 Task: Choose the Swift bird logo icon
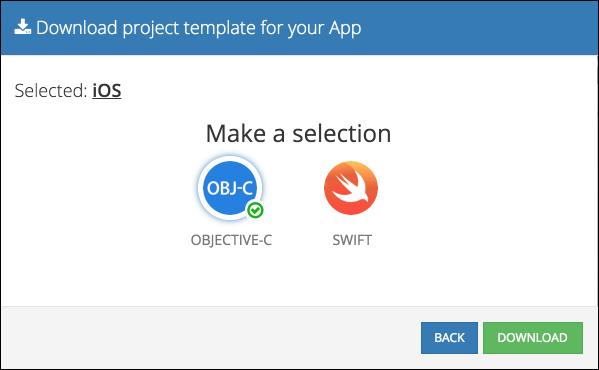coord(351,188)
